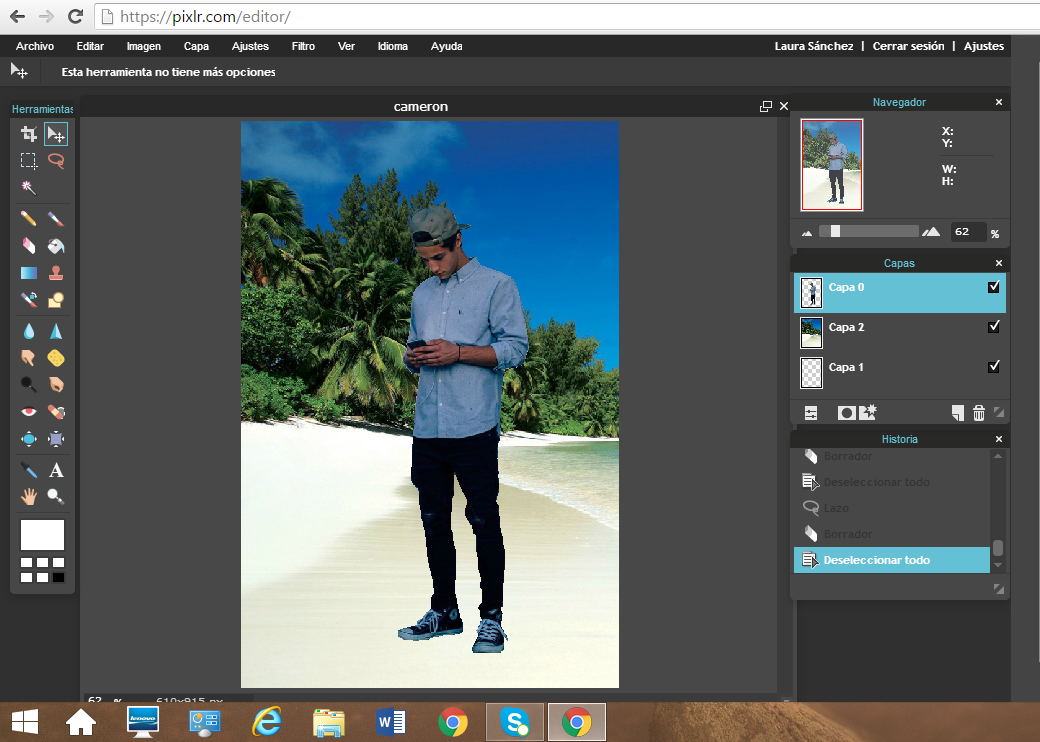Click the zoom-out small mountains icon in Navegador
Image resolution: width=1040 pixels, height=742 pixels.
tap(807, 233)
